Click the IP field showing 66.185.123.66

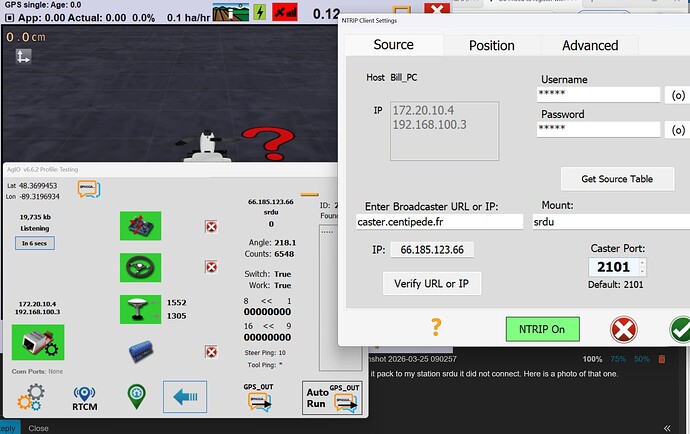[x=432, y=250]
